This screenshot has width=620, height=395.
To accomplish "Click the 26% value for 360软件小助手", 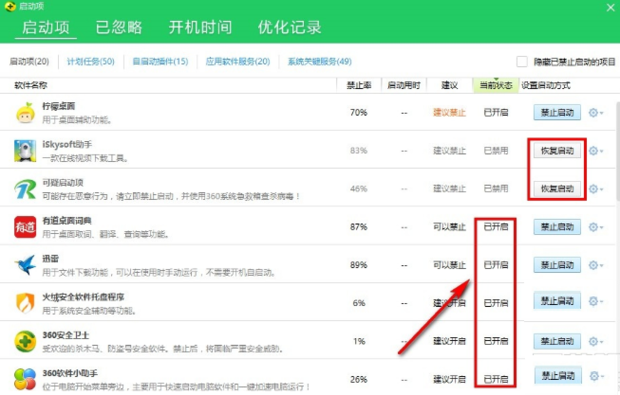I will [x=359, y=380].
